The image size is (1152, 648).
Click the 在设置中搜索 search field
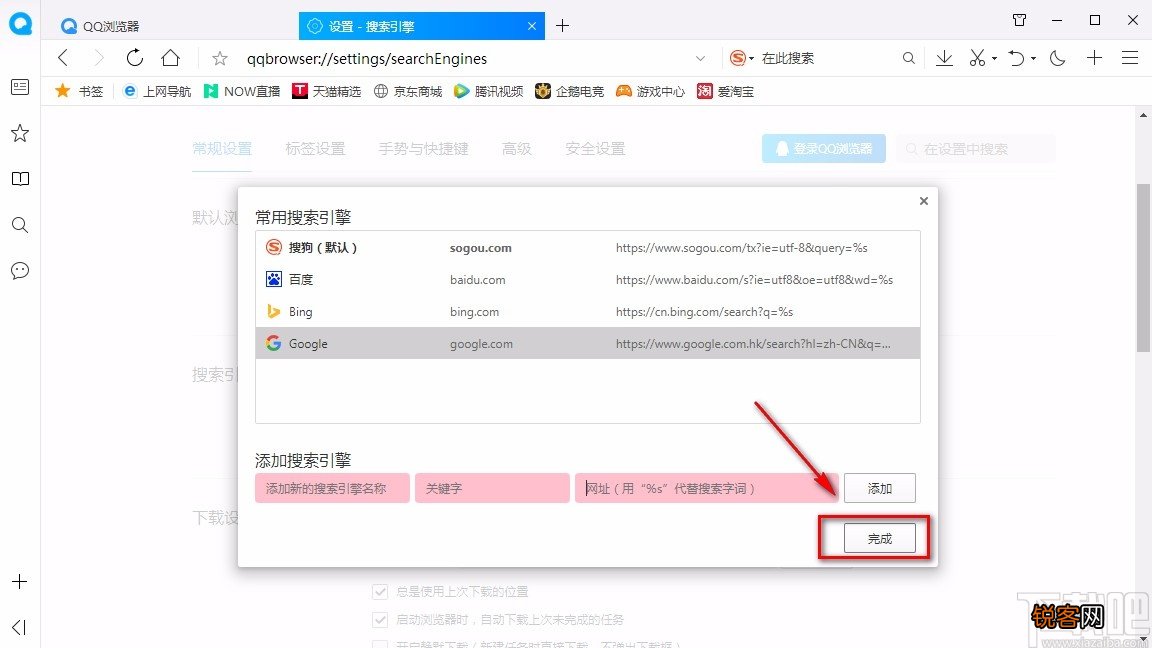(x=976, y=148)
